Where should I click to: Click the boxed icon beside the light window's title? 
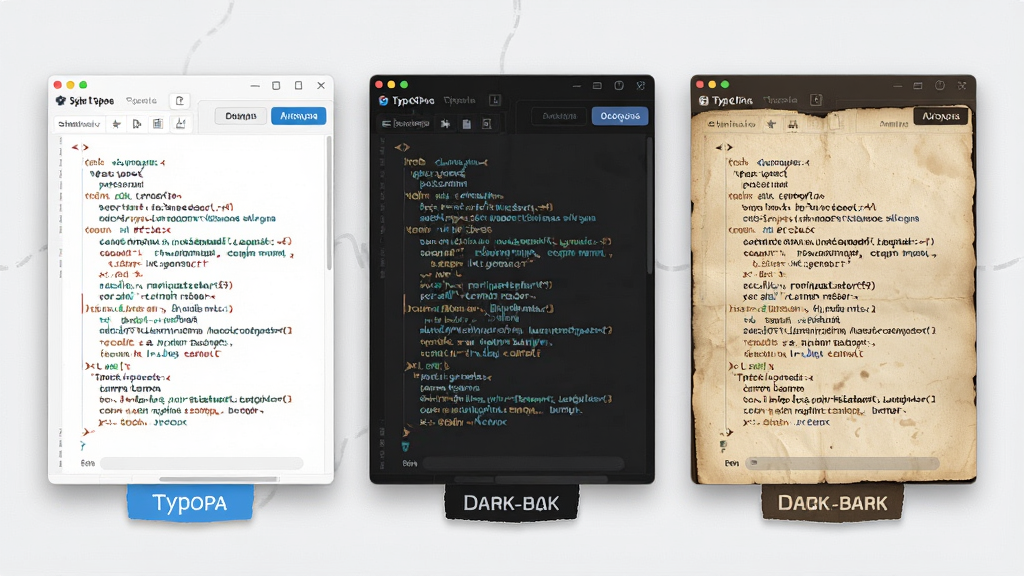click(x=180, y=101)
